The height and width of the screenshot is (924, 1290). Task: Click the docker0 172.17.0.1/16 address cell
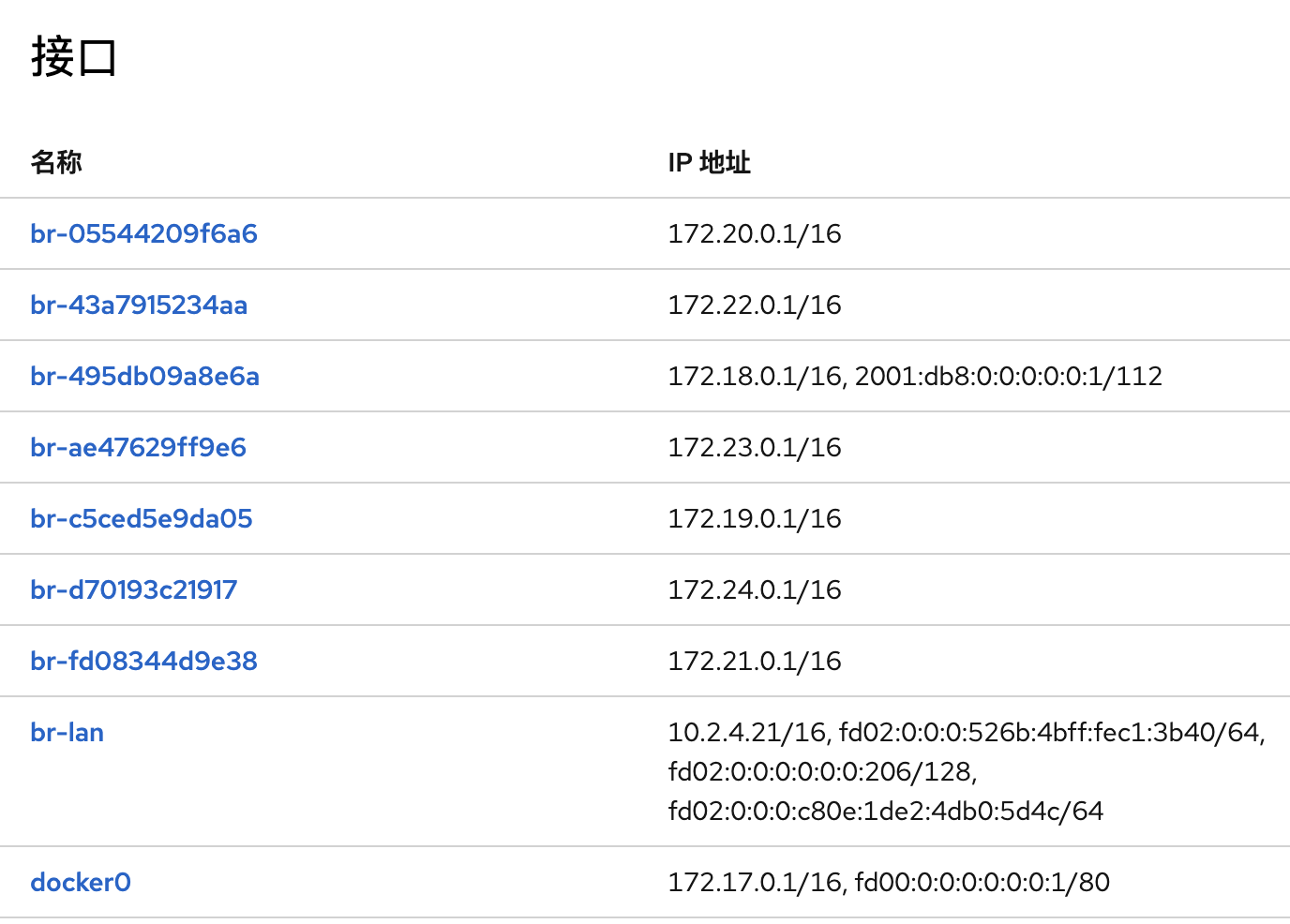click(754, 882)
